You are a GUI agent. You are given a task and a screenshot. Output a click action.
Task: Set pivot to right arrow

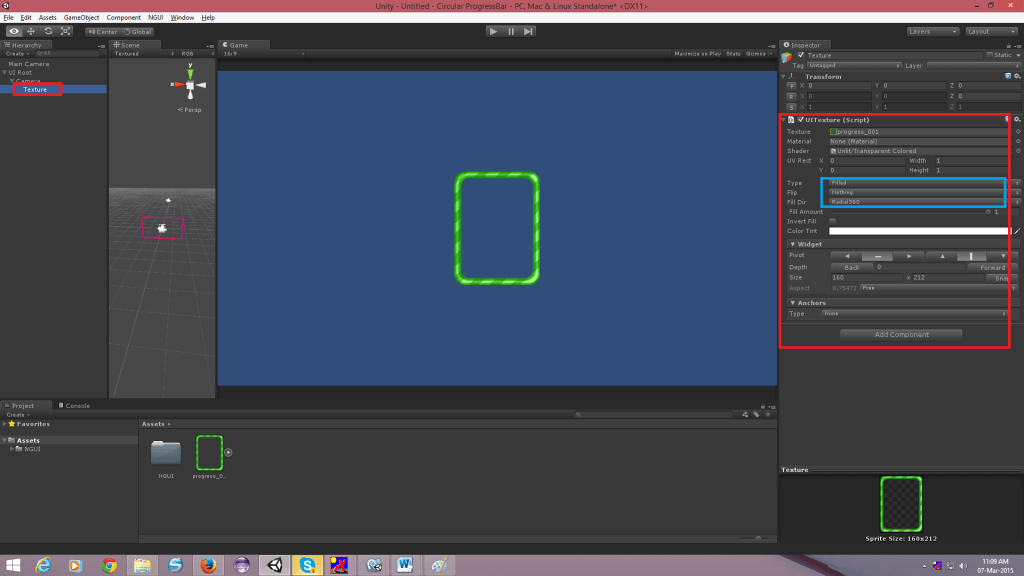908,256
